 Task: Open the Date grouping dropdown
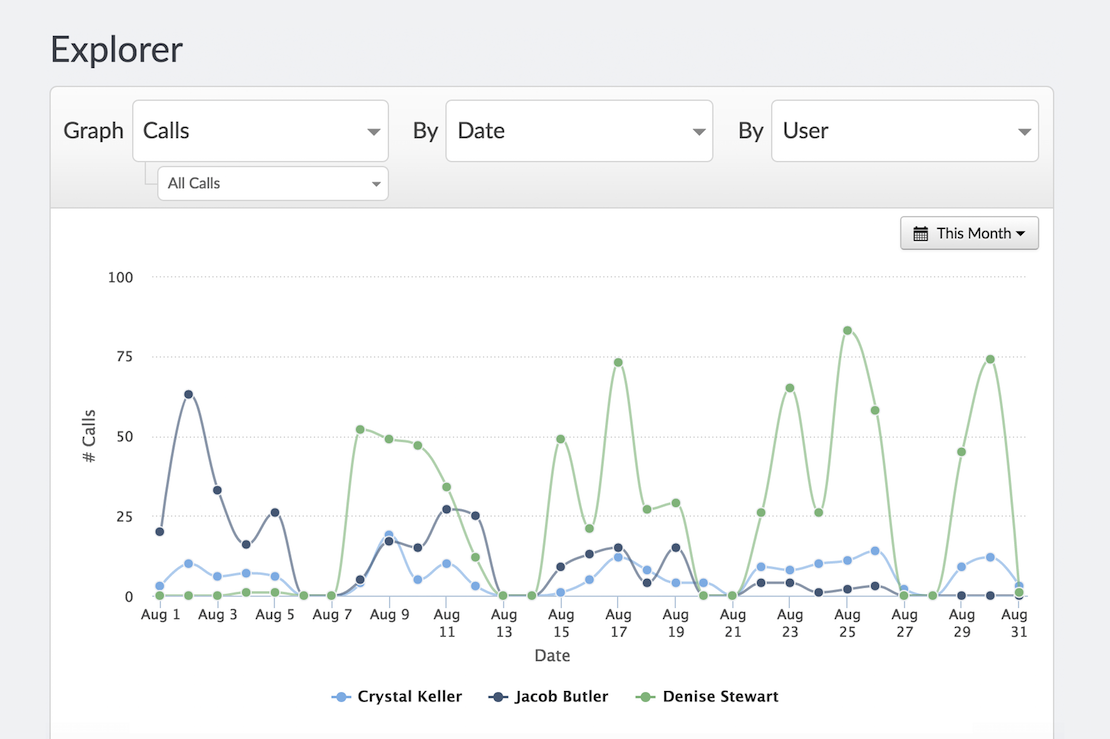[579, 131]
